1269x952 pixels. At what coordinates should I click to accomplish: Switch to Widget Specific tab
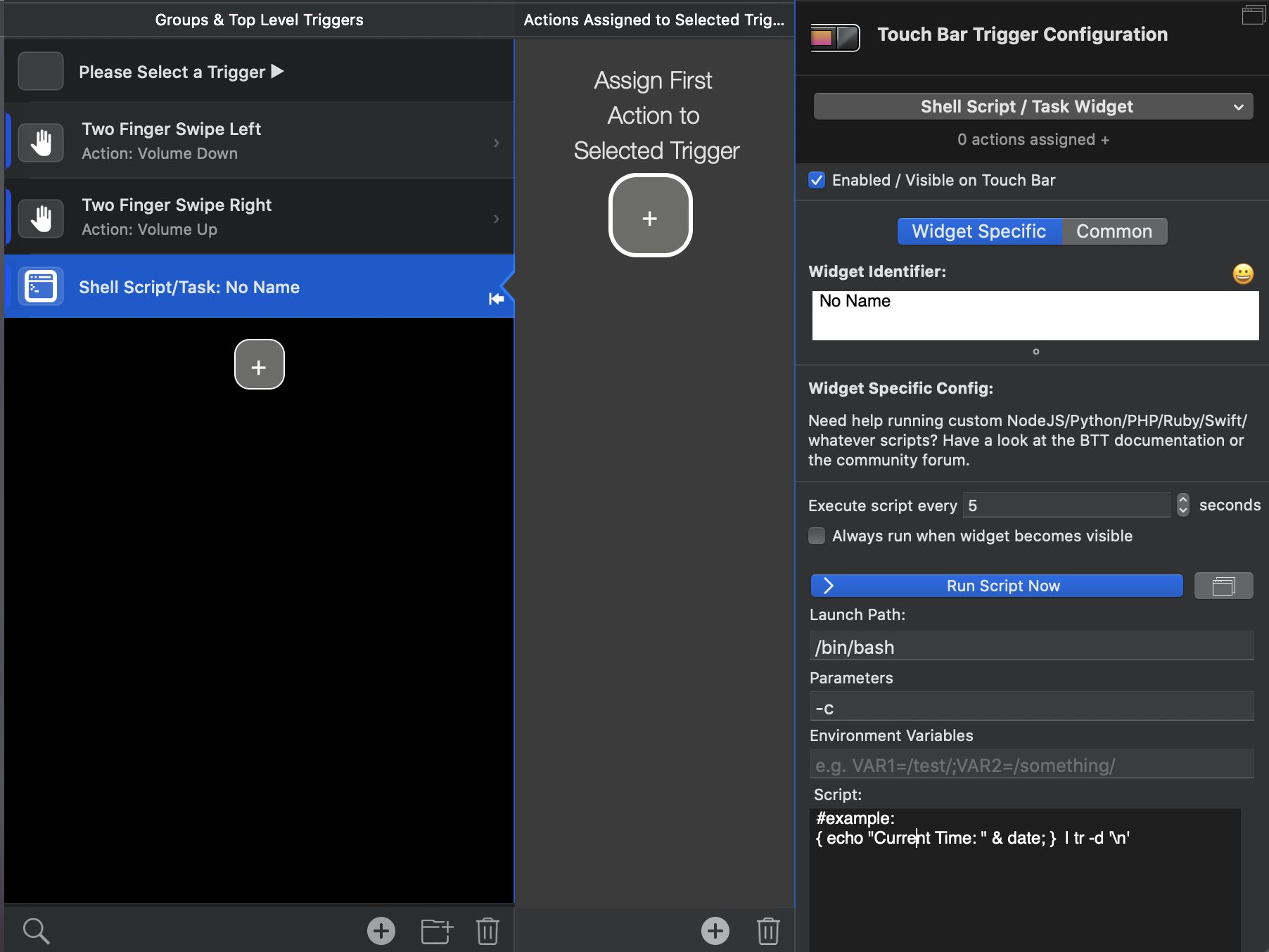point(979,231)
